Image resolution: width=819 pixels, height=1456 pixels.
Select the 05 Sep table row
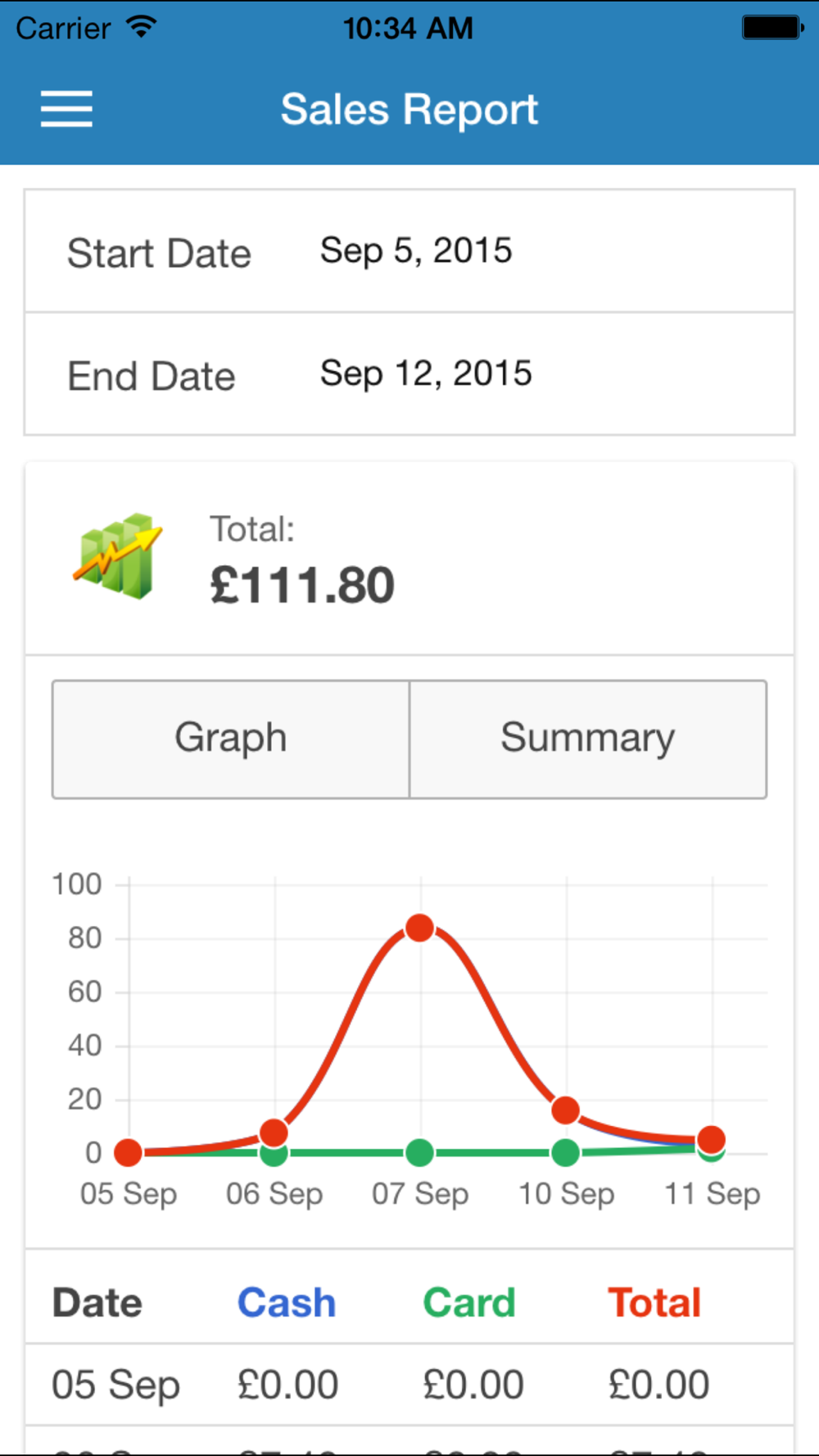[409, 1385]
